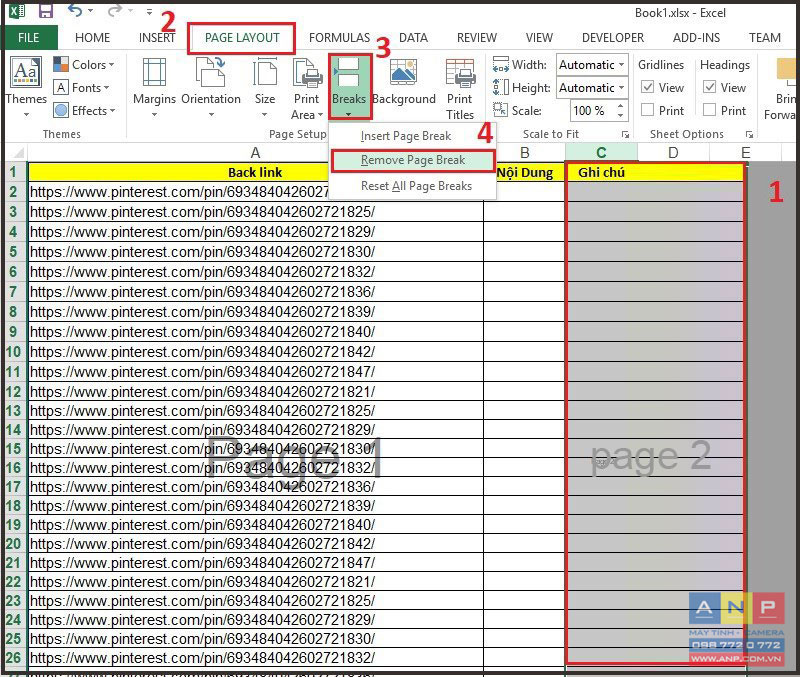Choose Insert Page Break

tap(412, 136)
